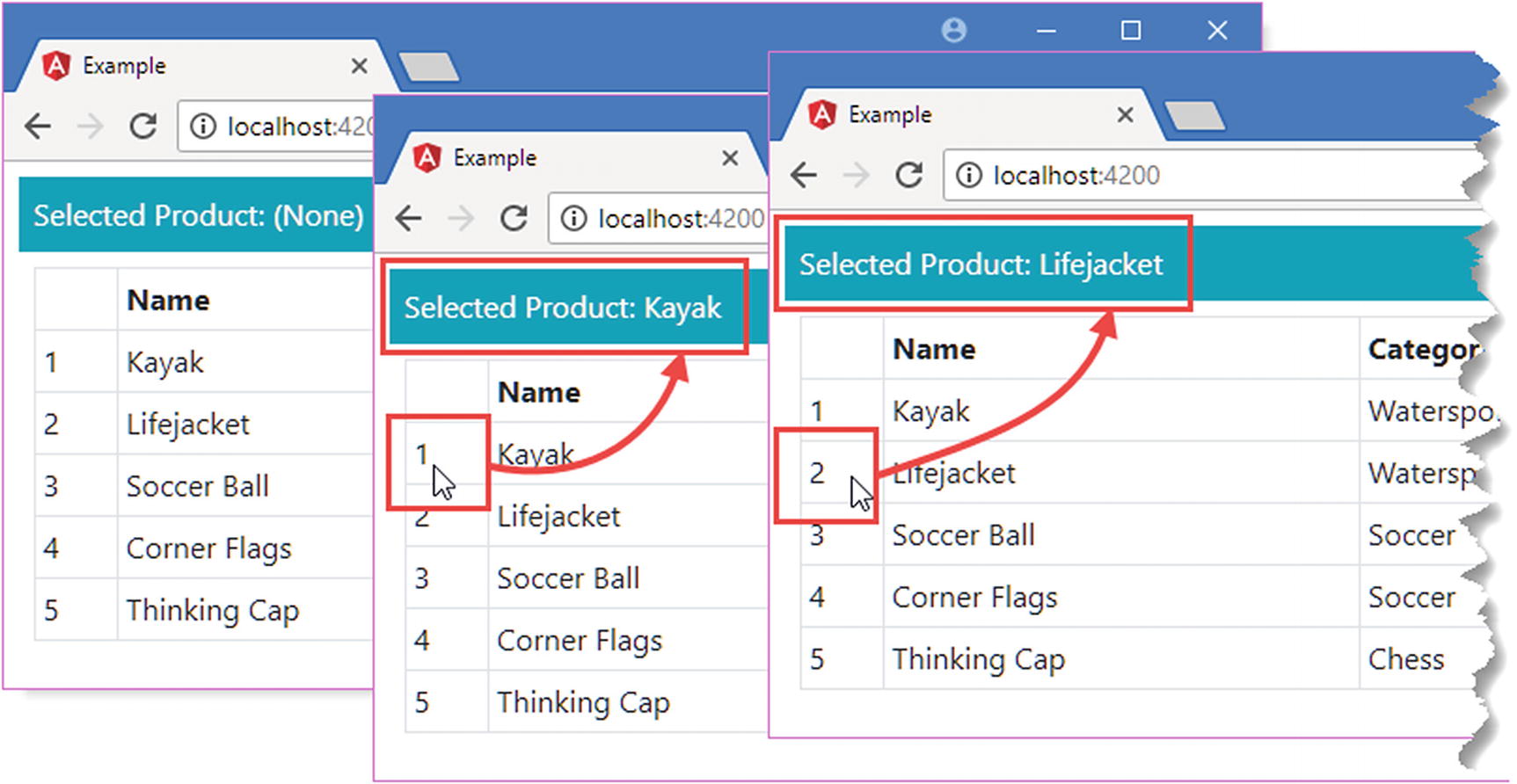Go back in the window showing Selected Product: (None)

pos(38,127)
